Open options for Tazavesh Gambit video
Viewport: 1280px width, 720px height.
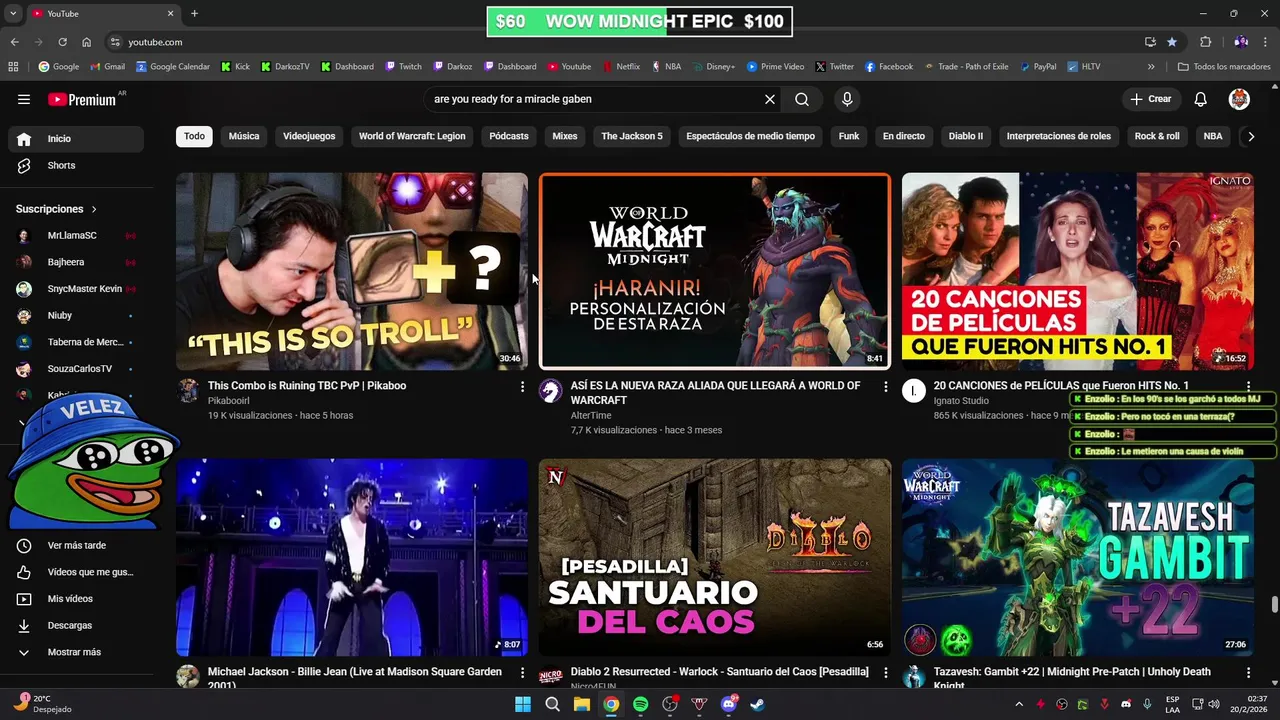1248,673
